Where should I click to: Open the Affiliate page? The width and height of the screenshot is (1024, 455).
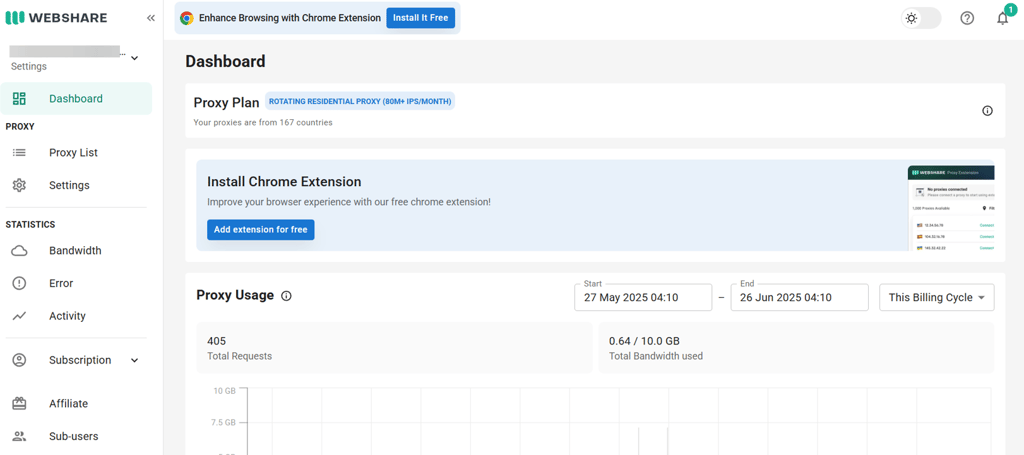click(69, 403)
